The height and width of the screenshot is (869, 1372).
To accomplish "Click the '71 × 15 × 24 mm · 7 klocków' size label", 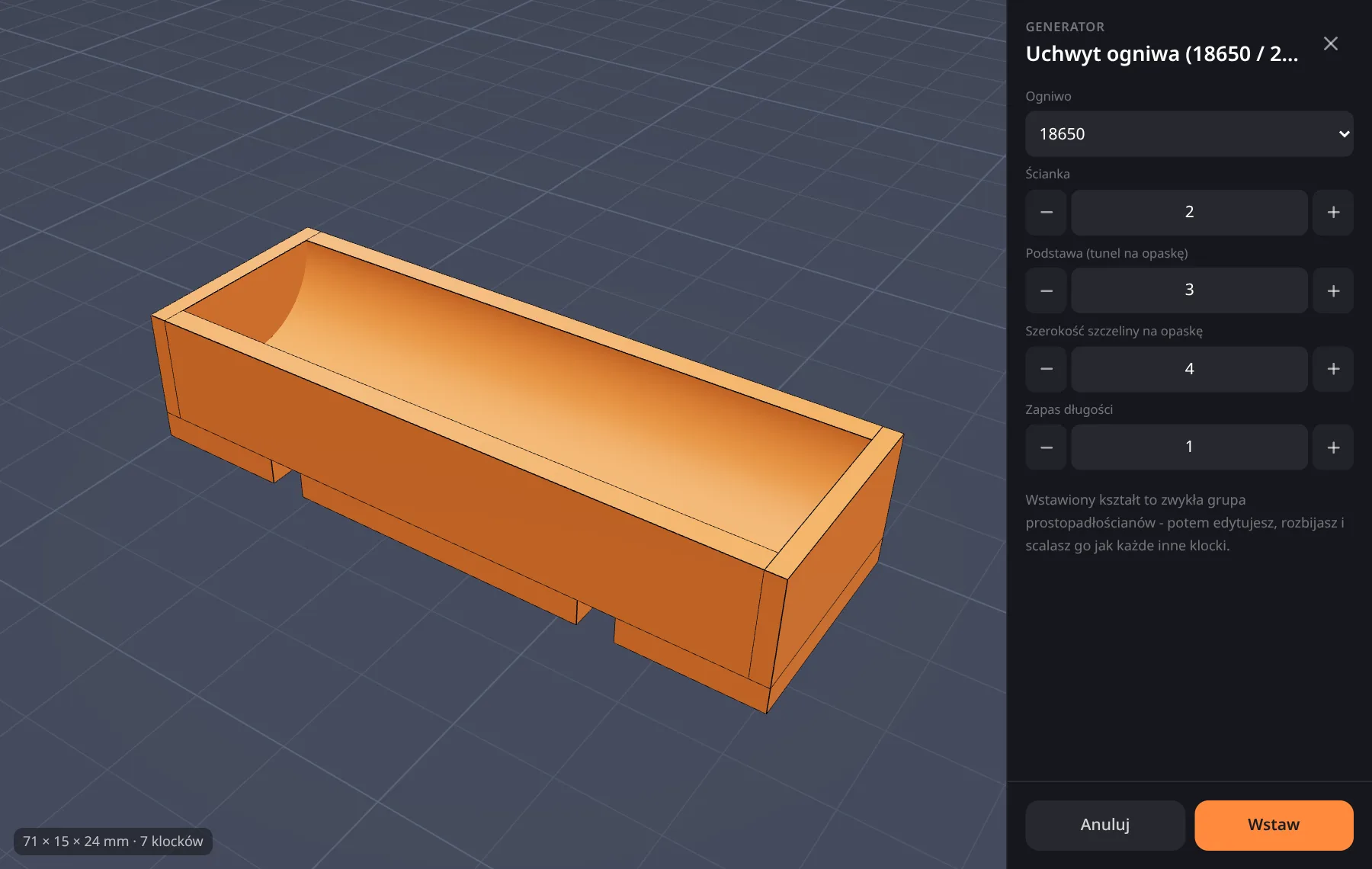I will [113, 842].
